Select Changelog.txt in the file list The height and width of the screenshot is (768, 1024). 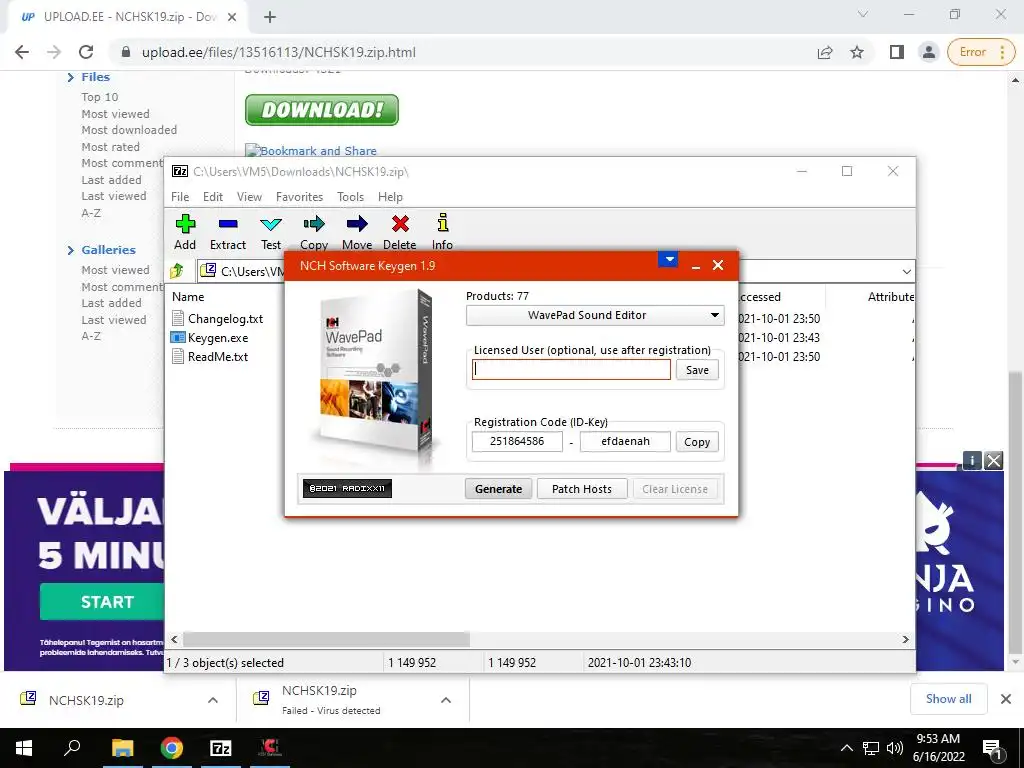(225, 319)
